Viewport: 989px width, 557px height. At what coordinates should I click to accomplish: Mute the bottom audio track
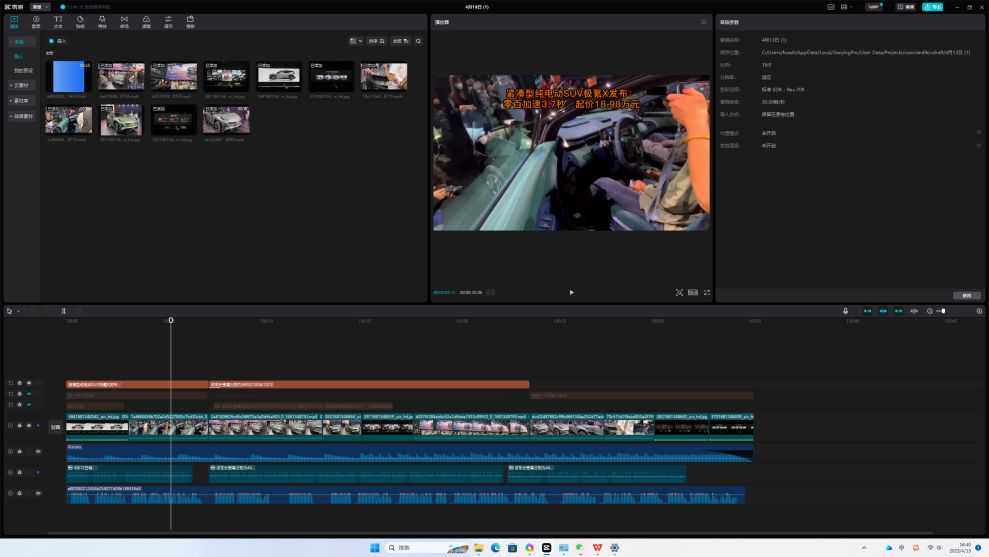click(37, 493)
